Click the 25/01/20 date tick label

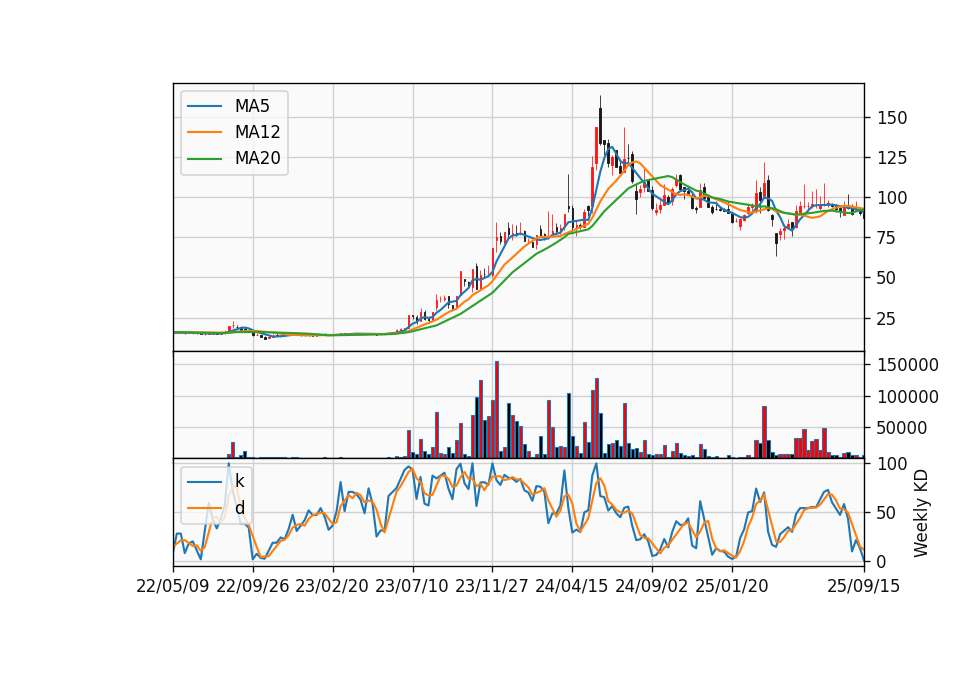pos(732,586)
